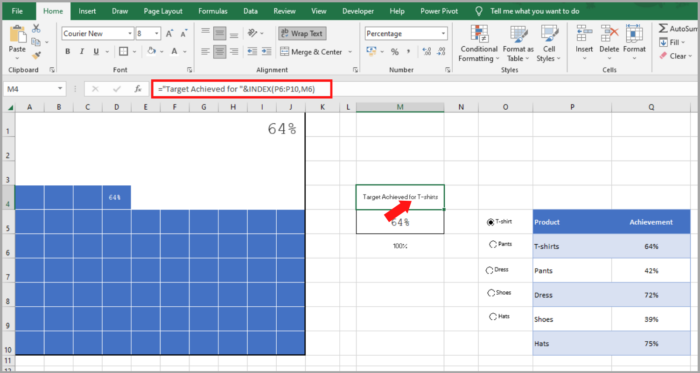Click the Cut scissors icon
This screenshot has height=373, width=700.
(36, 29)
